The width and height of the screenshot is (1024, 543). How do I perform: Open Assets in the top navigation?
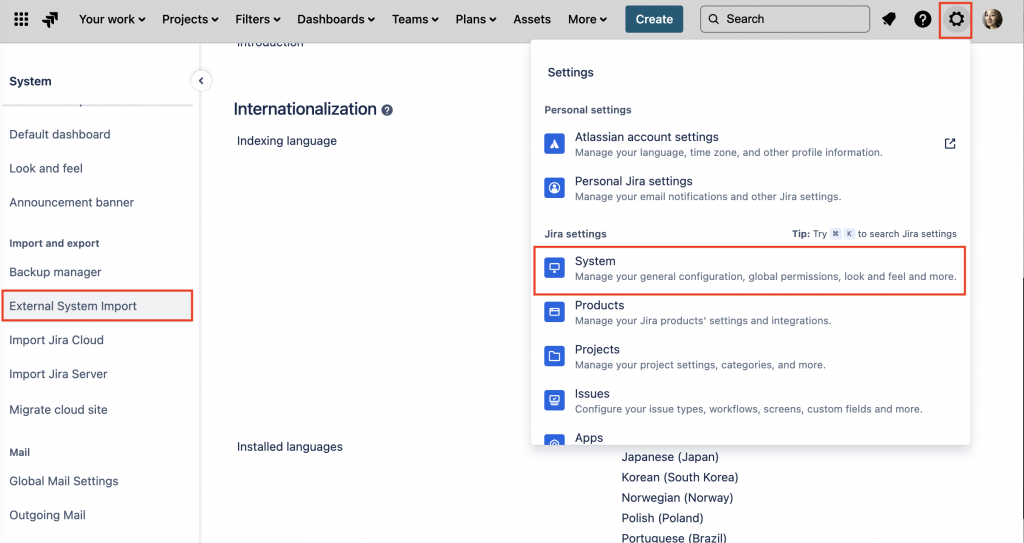(532, 19)
